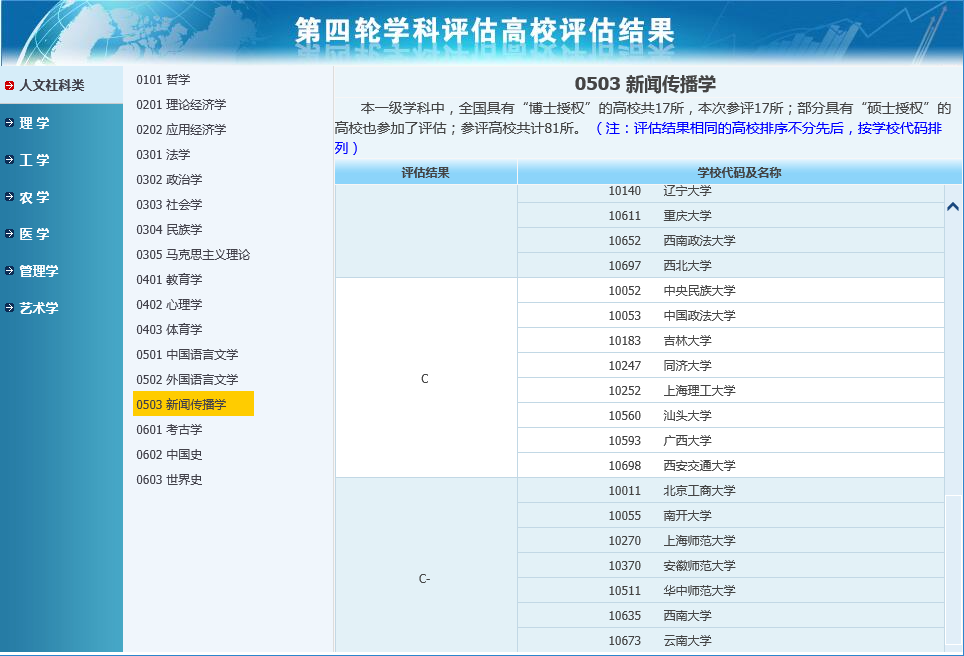Click the scroll-up chevron in results table
This screenshot has width=964, height=656.
(x=953, y=207)
